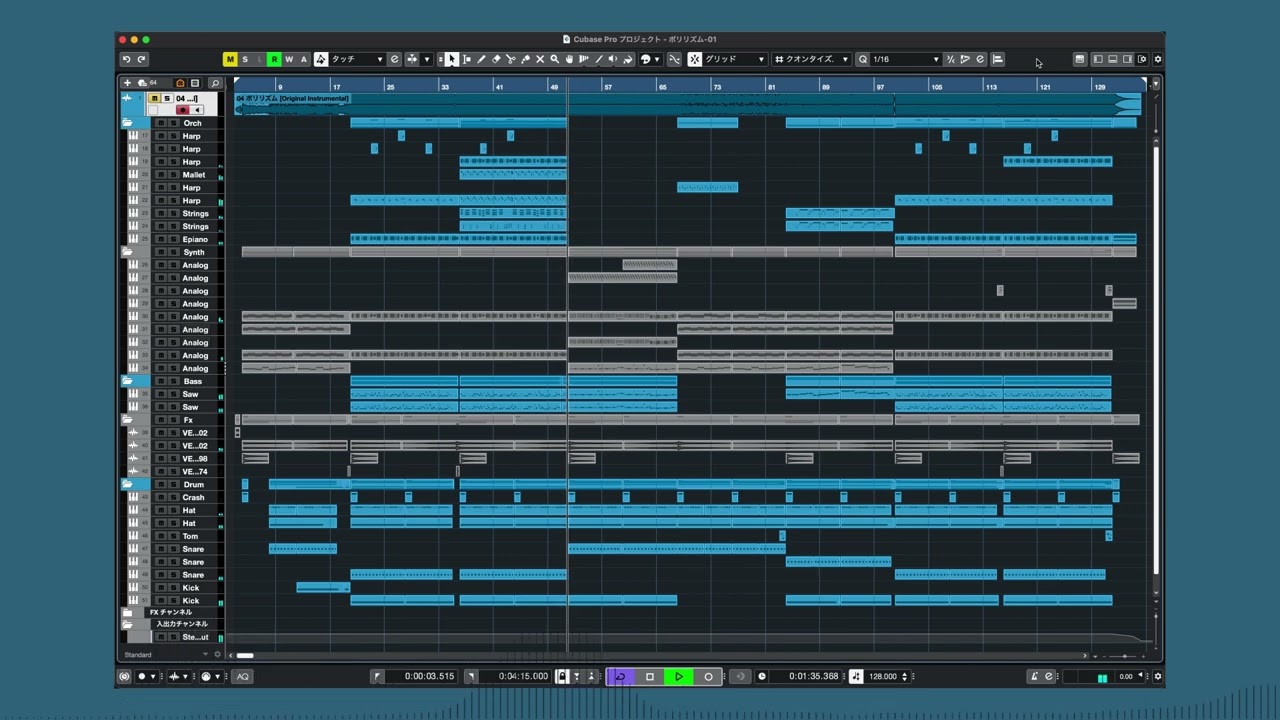Expand the Fx folder track

(x=128, y=420)
